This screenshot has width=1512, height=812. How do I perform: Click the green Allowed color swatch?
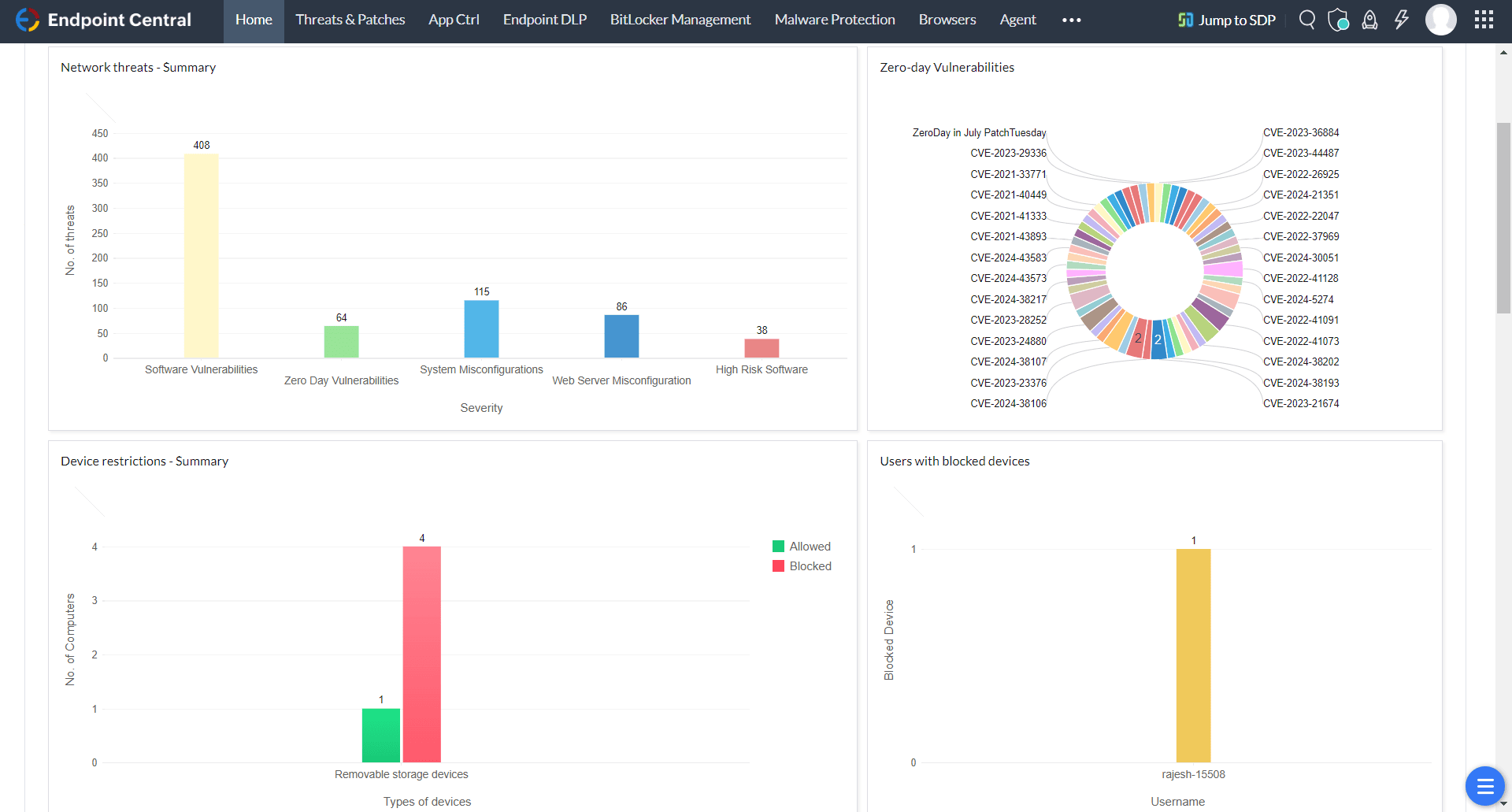(x=779, y=546)
